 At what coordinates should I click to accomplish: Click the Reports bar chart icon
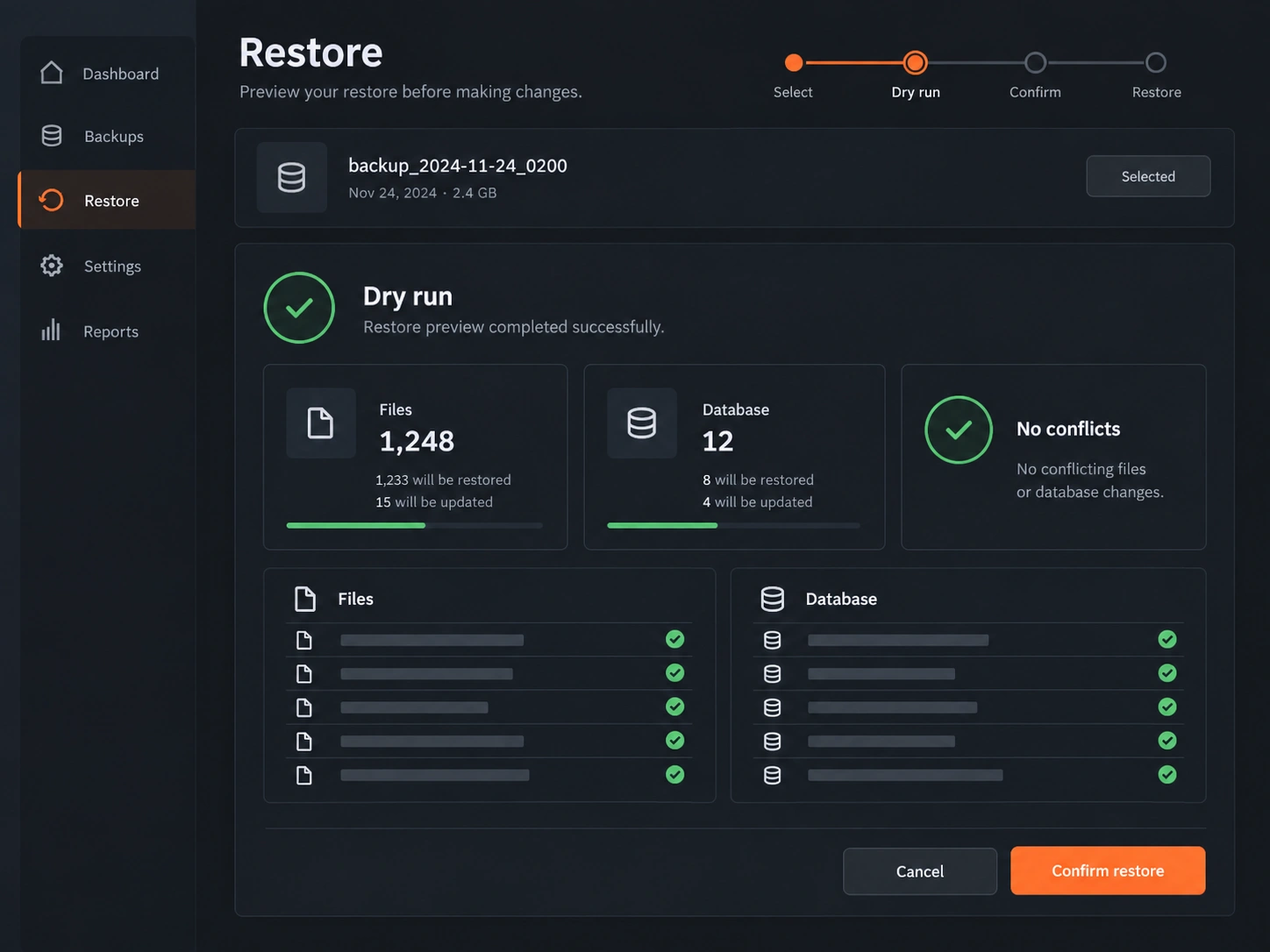(x=51, y=330)
